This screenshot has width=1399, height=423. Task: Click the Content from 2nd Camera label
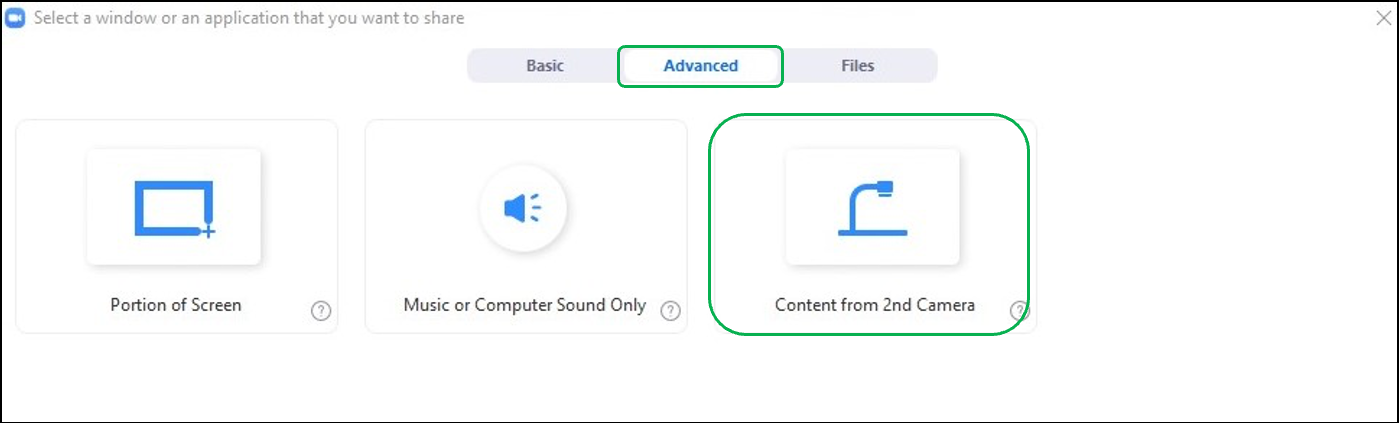click(x=875, y=305)
